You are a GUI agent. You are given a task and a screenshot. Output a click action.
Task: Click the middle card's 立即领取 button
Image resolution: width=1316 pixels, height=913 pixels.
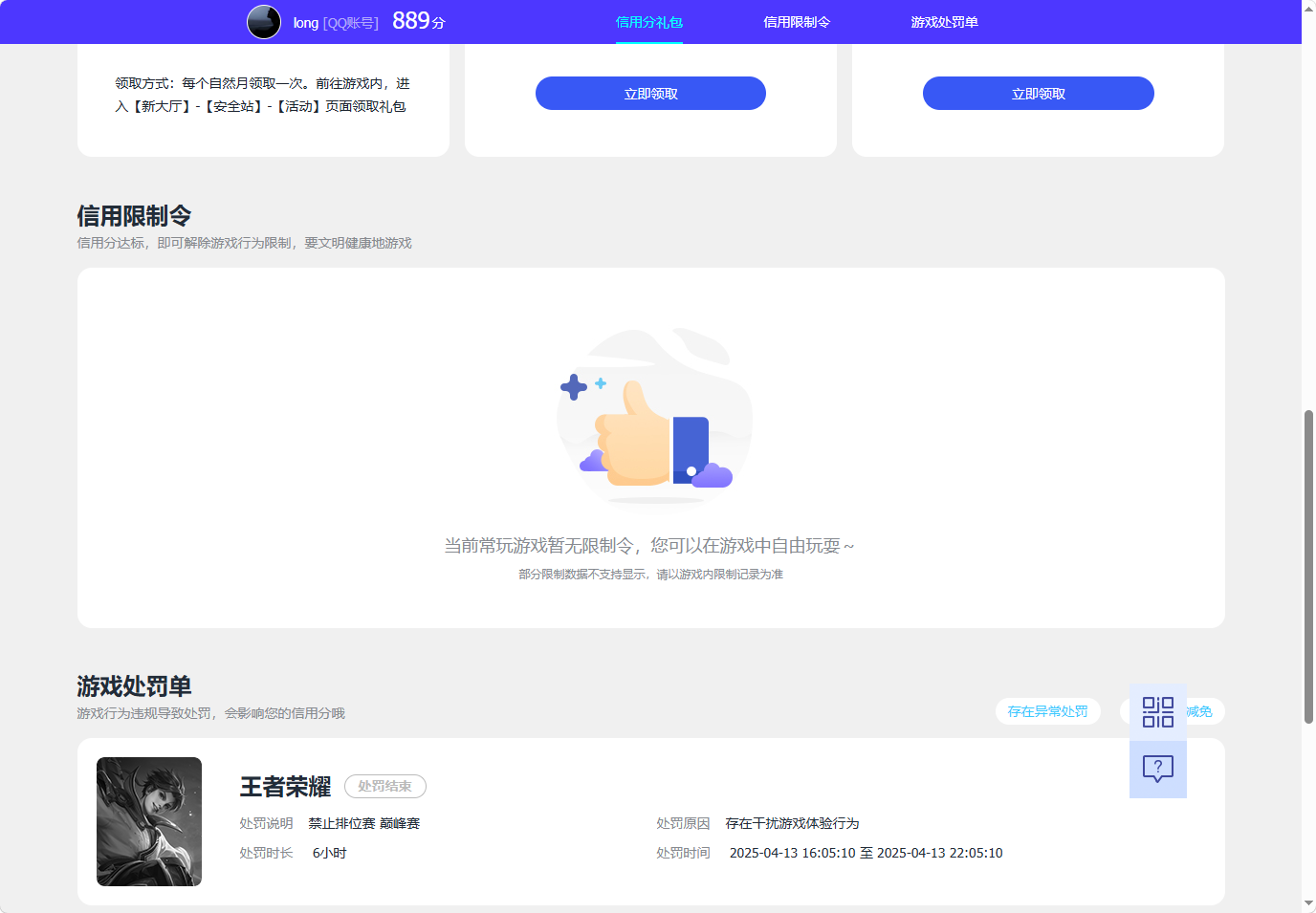pyautogui.click(x=650, y=94)
